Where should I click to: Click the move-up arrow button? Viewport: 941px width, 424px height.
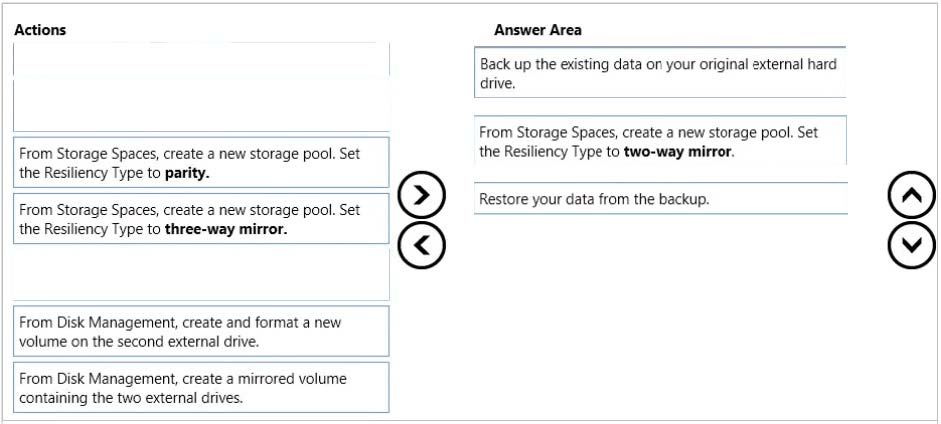912,195
